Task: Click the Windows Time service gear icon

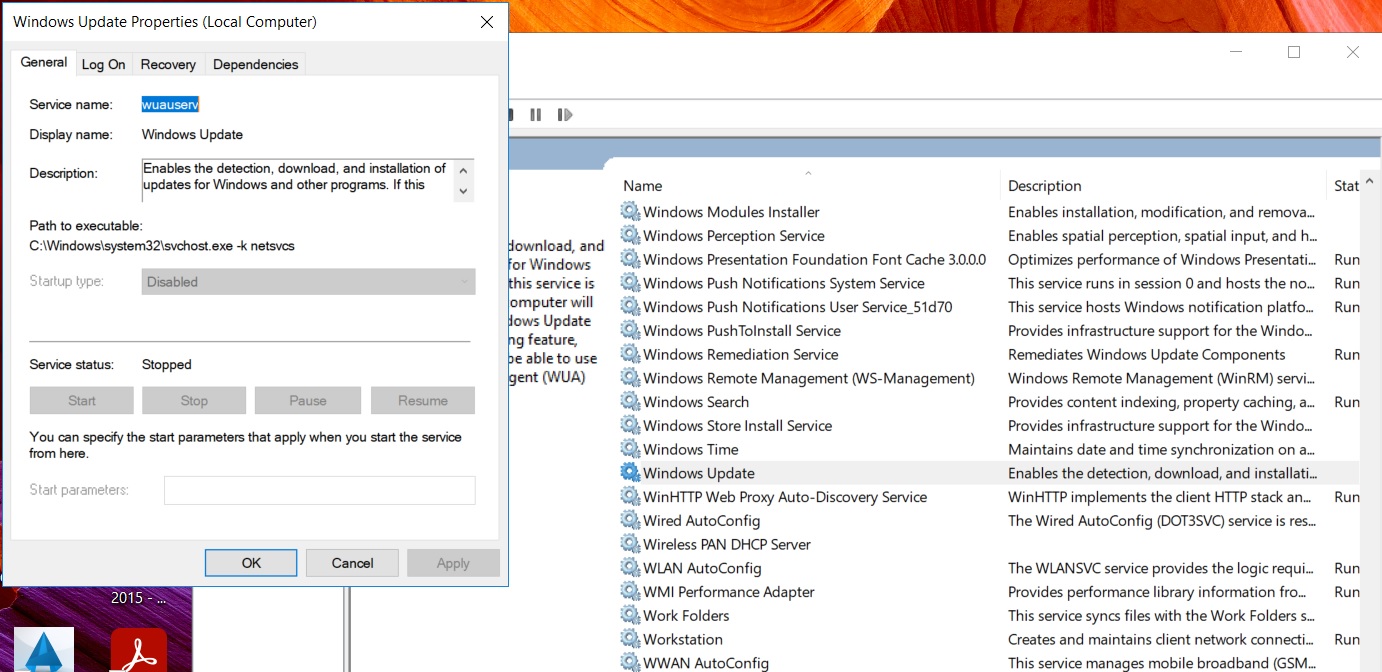Action: point(630,449)
